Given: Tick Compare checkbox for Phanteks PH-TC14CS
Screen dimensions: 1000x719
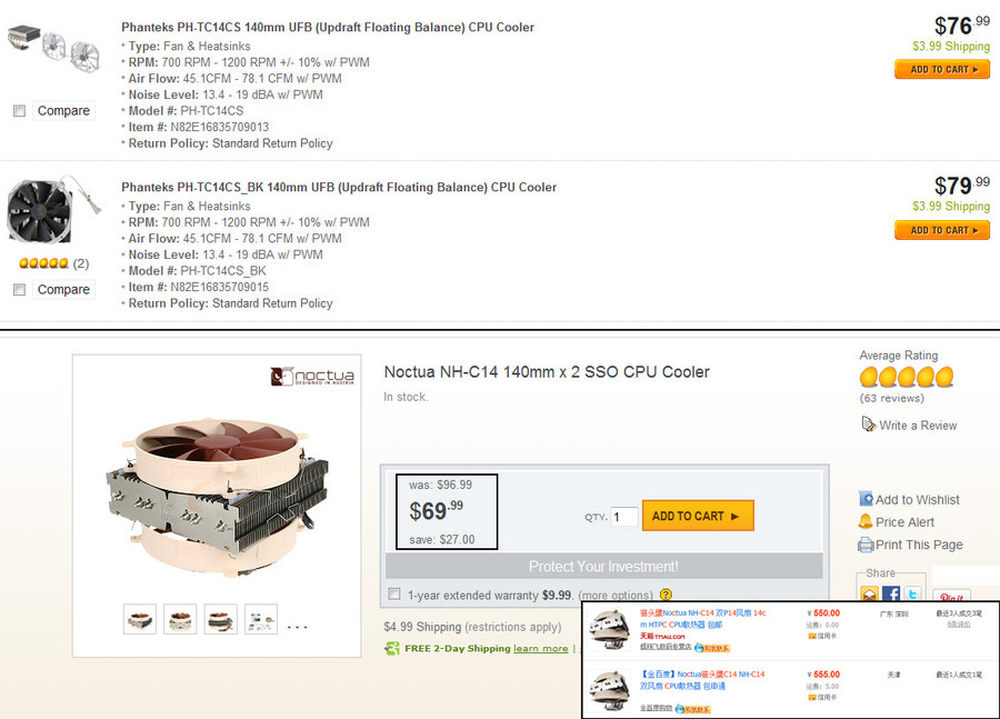Looking at the screenshot, I should pos(20,111).
